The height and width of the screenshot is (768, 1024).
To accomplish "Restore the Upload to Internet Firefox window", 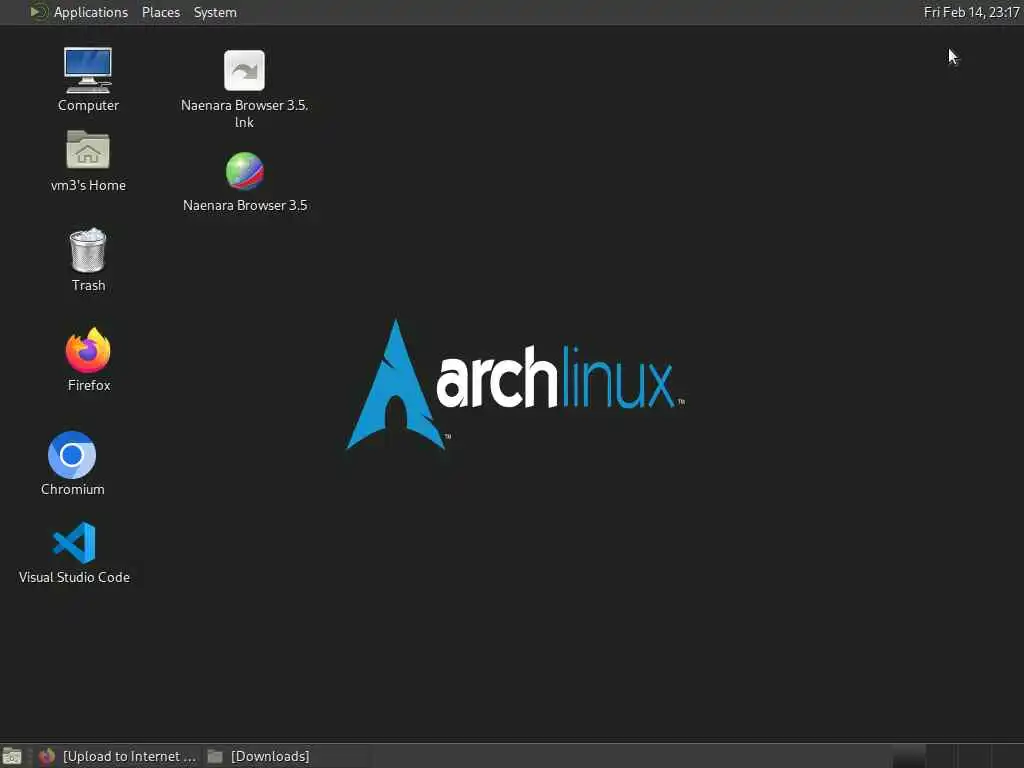I will [118, 756].
